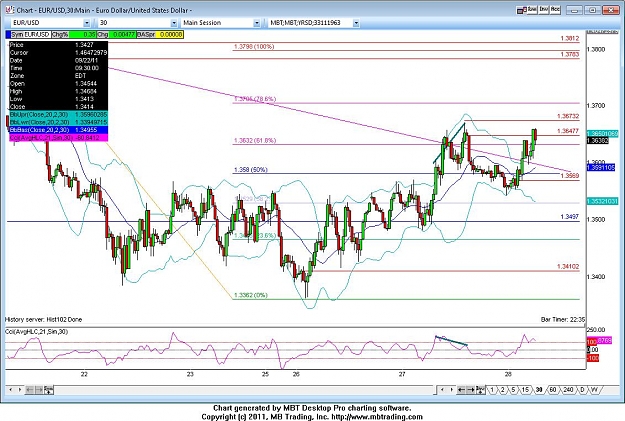Click the yellow BASpr 0.00008 cell
Screen dimensions: 625x421
point(170,35)
